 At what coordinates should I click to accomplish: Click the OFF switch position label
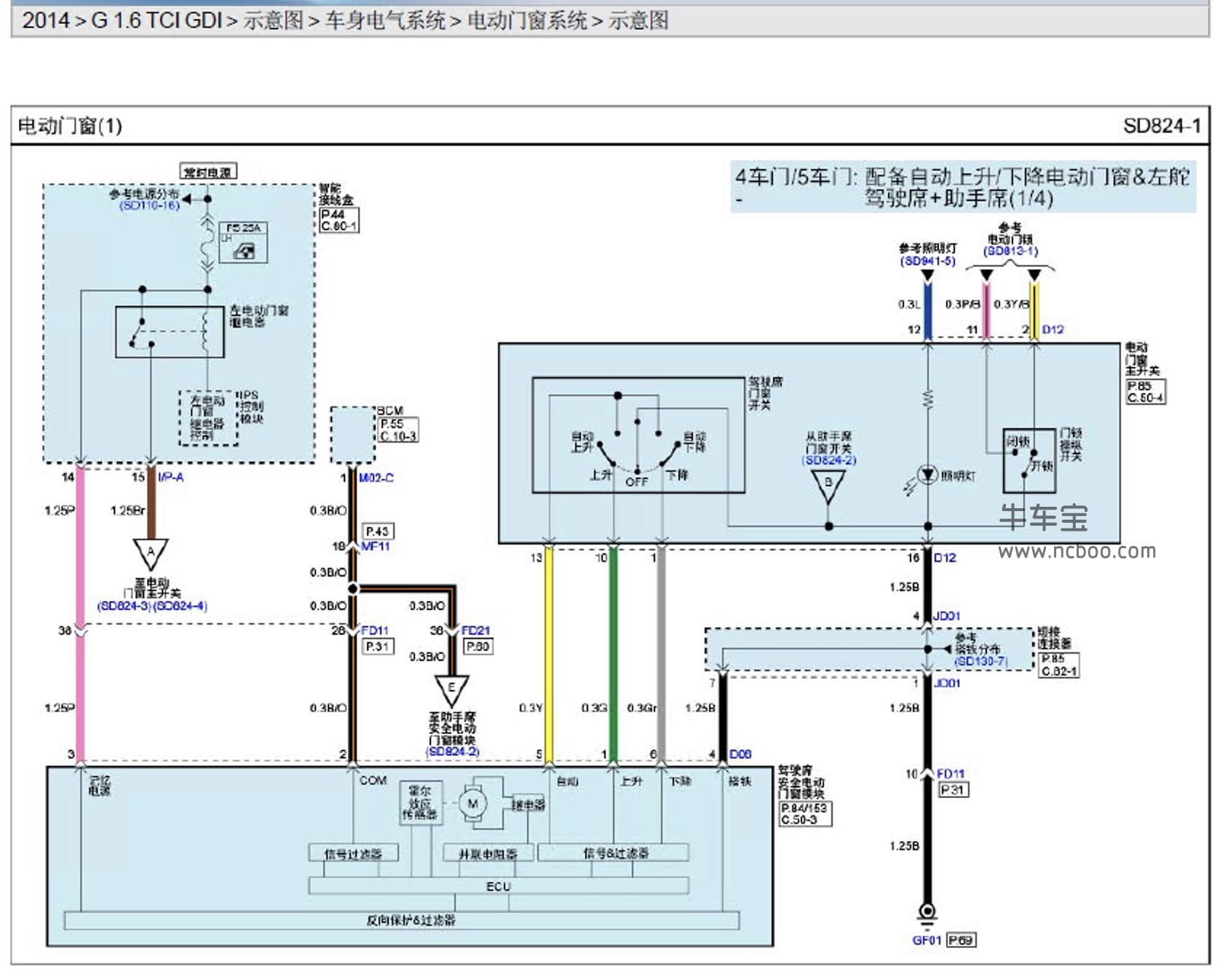(x=637, y=481)
